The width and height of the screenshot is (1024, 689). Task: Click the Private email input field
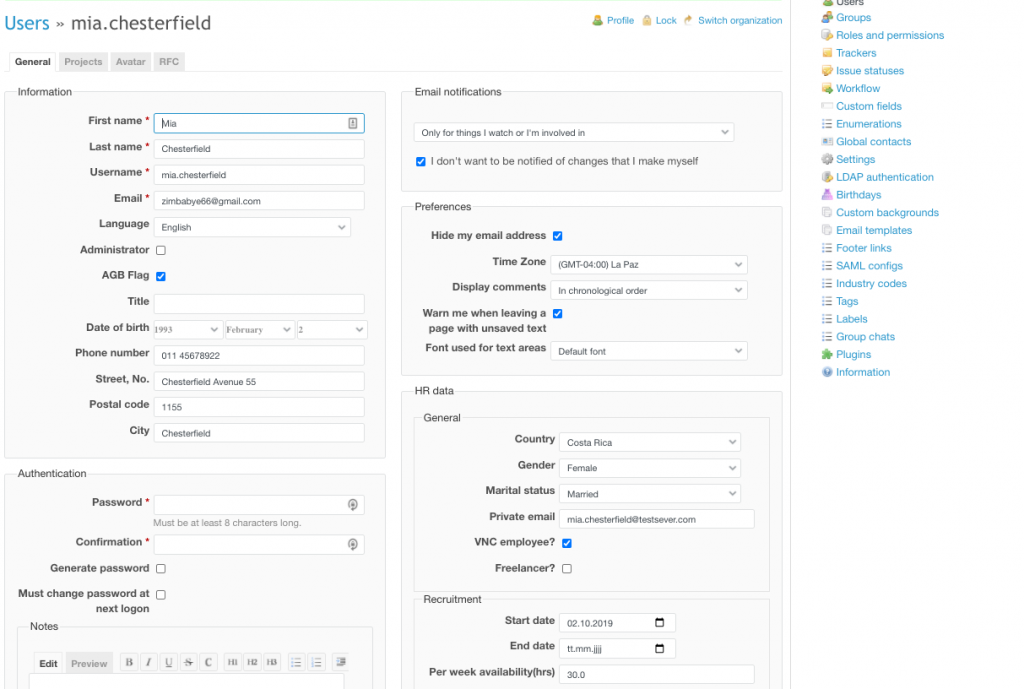(x=657, y=519)
